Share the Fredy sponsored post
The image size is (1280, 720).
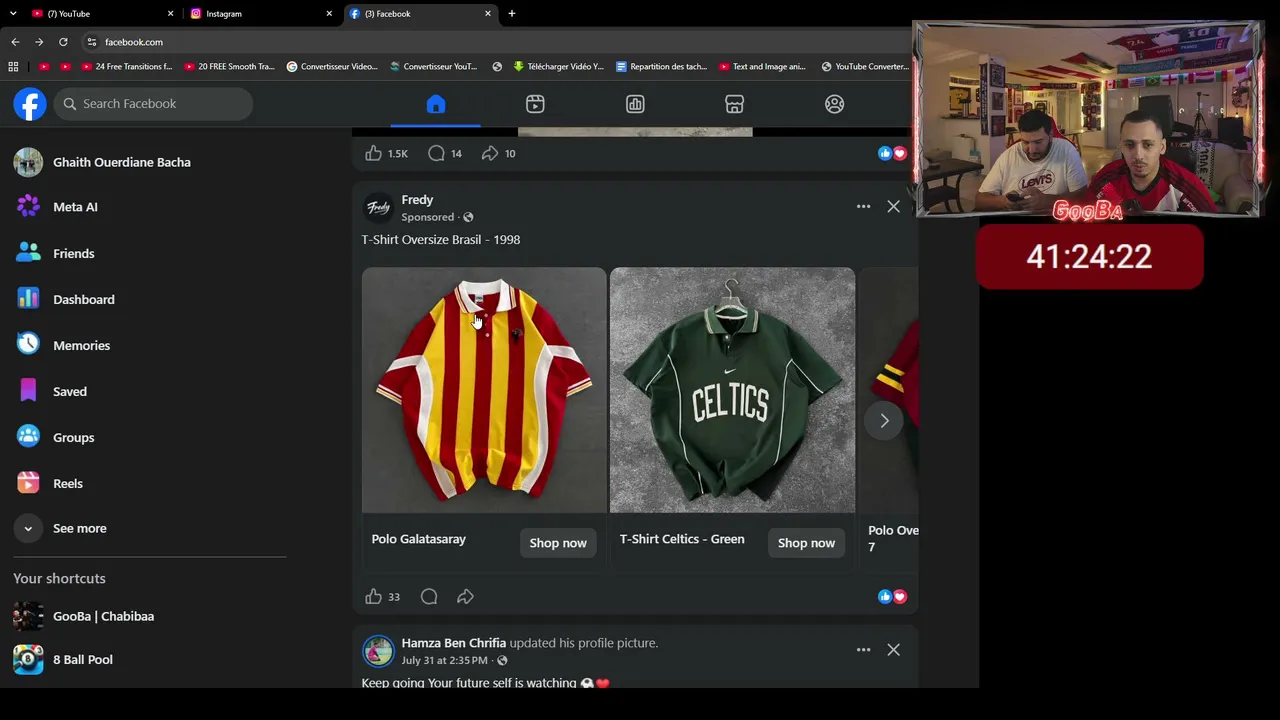(x=465, y=597)
